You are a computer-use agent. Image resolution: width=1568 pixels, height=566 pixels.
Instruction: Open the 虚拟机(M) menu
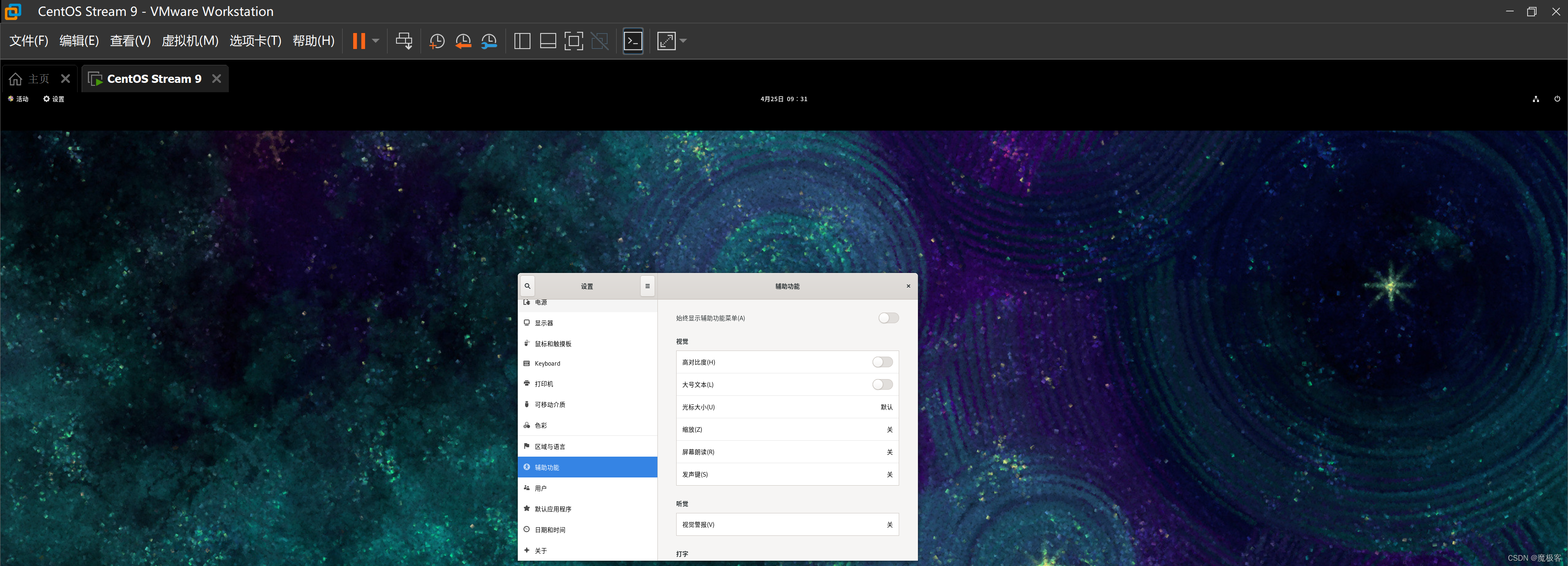(189, 41)
